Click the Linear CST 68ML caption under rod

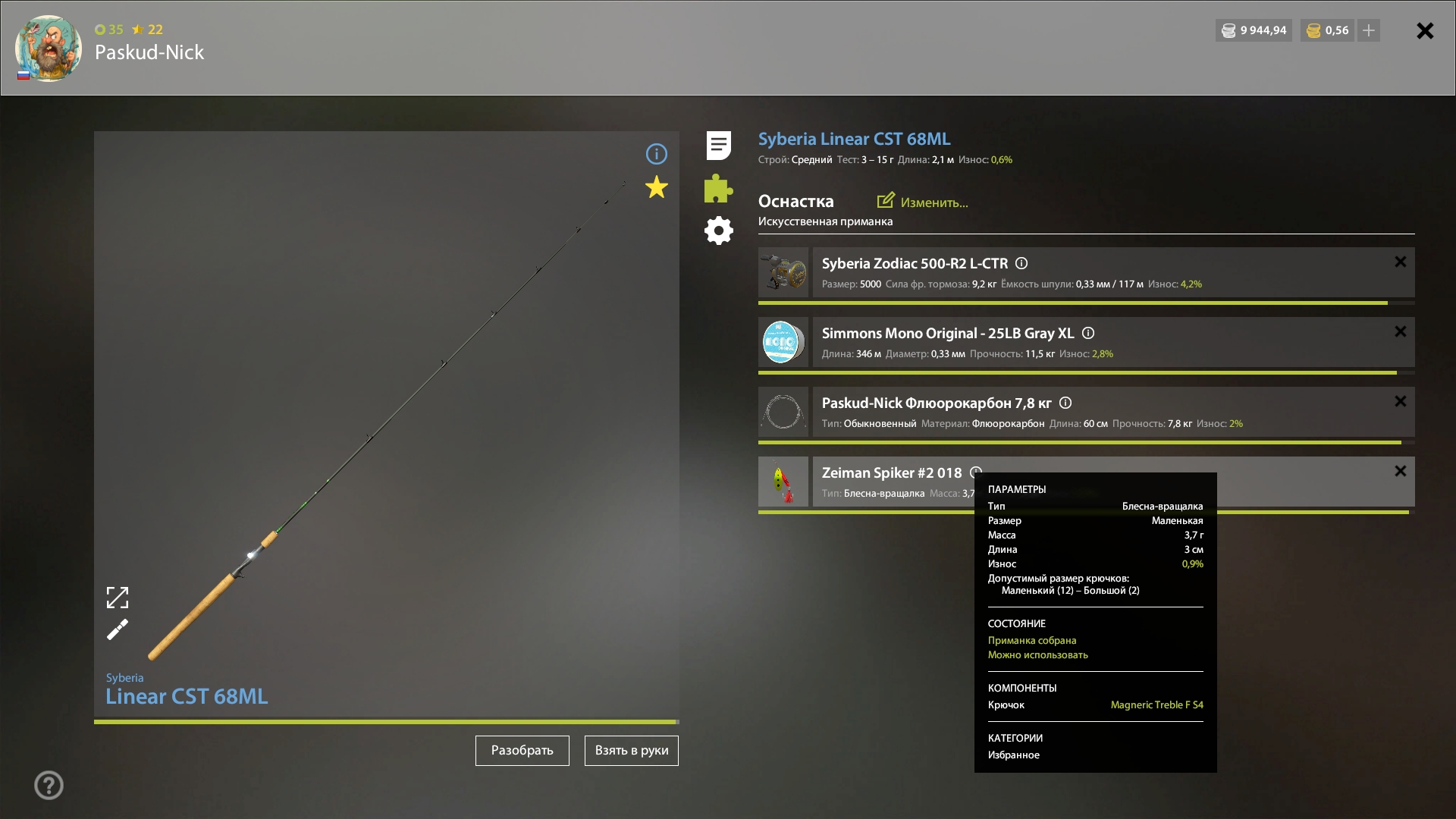pos(187,697)
